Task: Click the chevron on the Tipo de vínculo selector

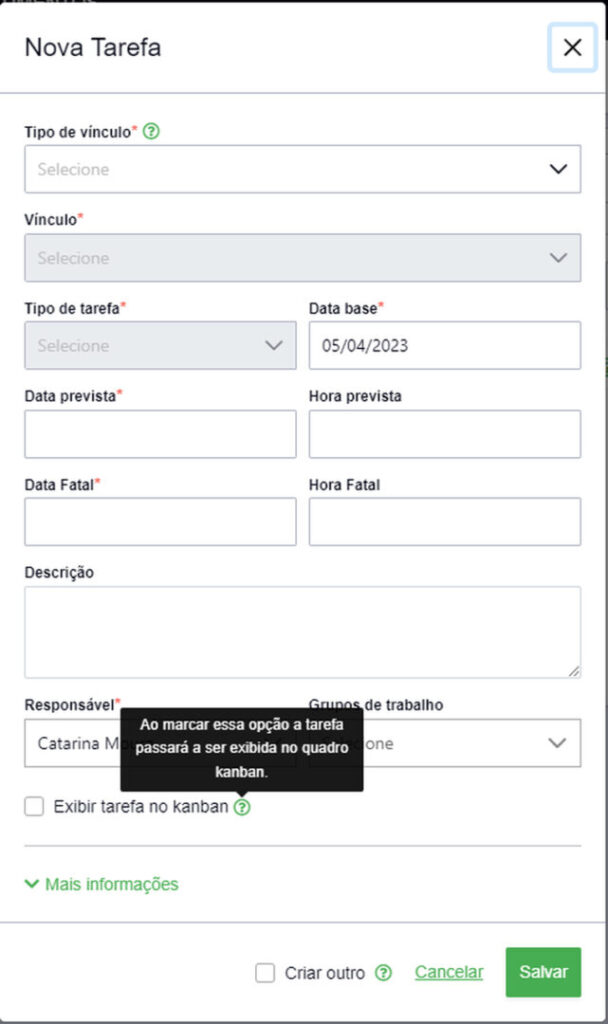Action: coord(558,169)
